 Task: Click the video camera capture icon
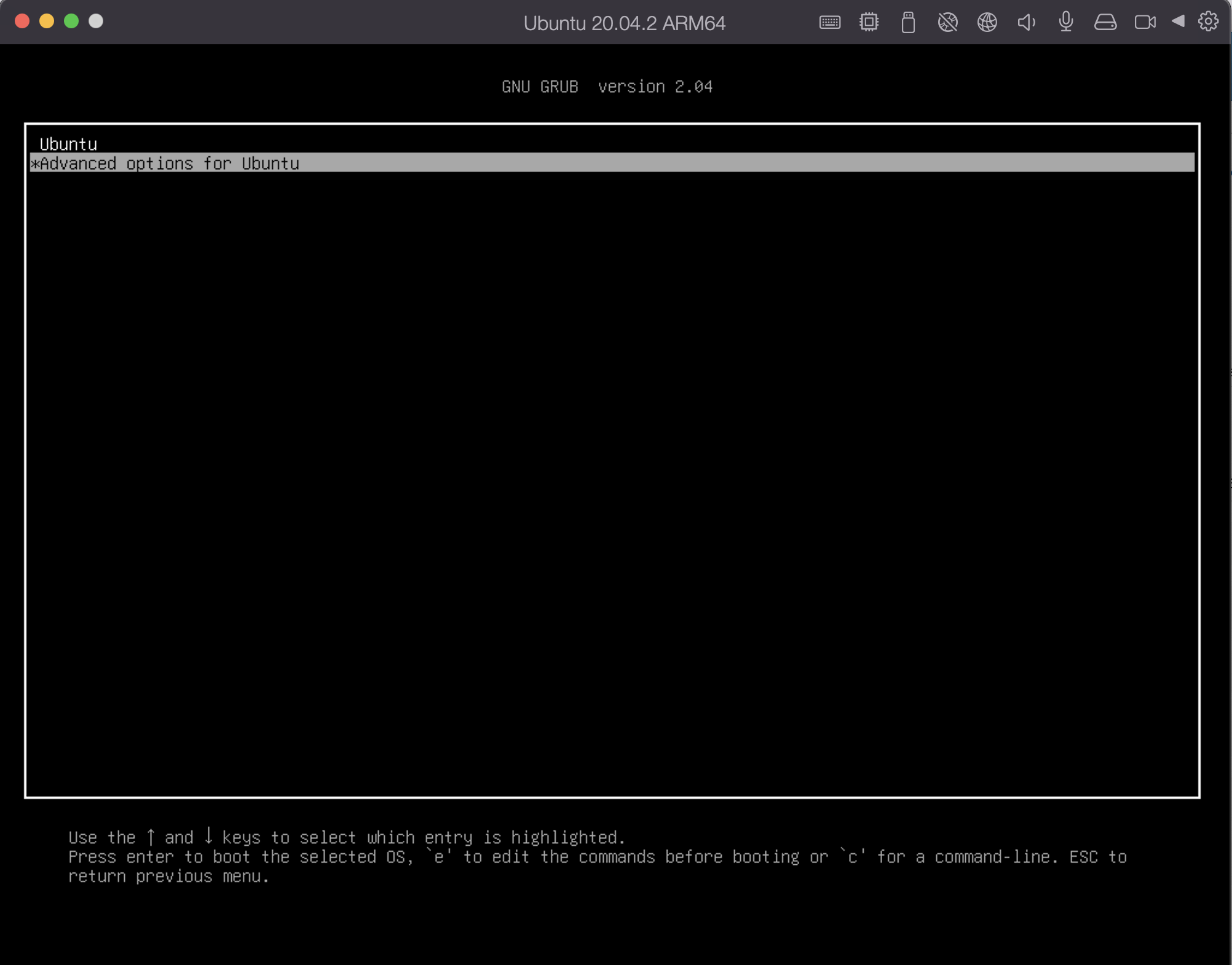[x=1145, y=22]
